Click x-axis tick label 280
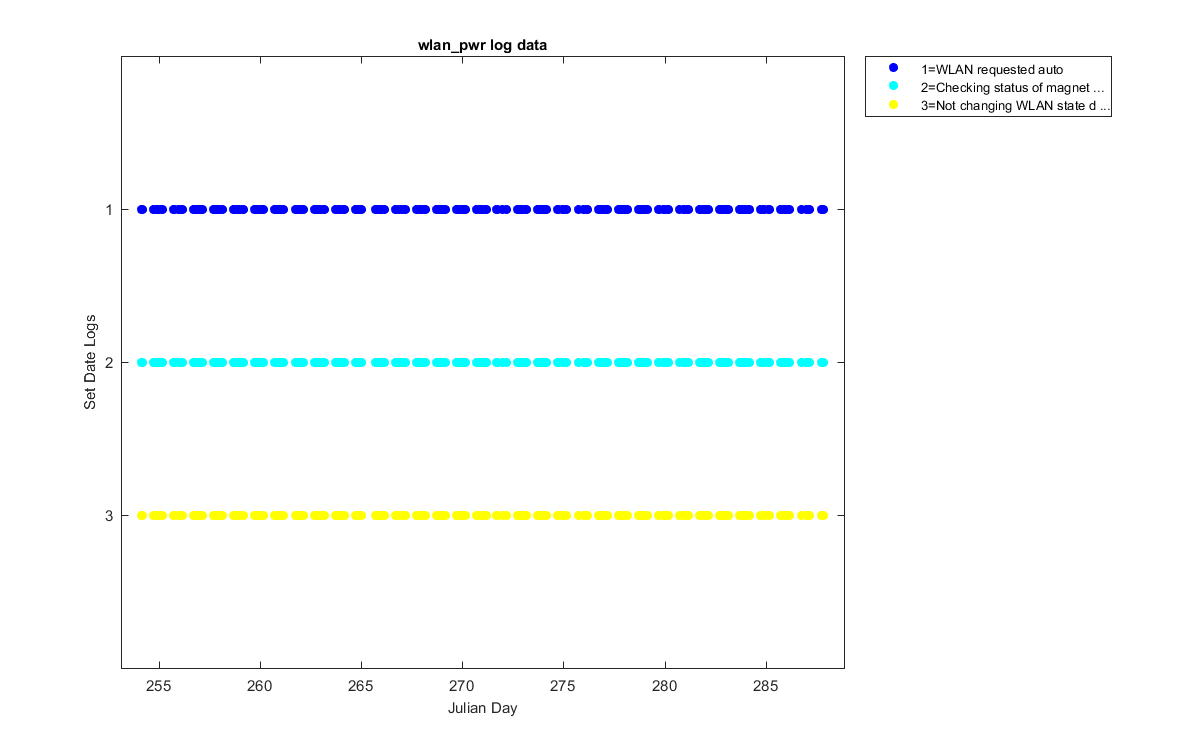The image size is (1200, 750). (664, 687)
